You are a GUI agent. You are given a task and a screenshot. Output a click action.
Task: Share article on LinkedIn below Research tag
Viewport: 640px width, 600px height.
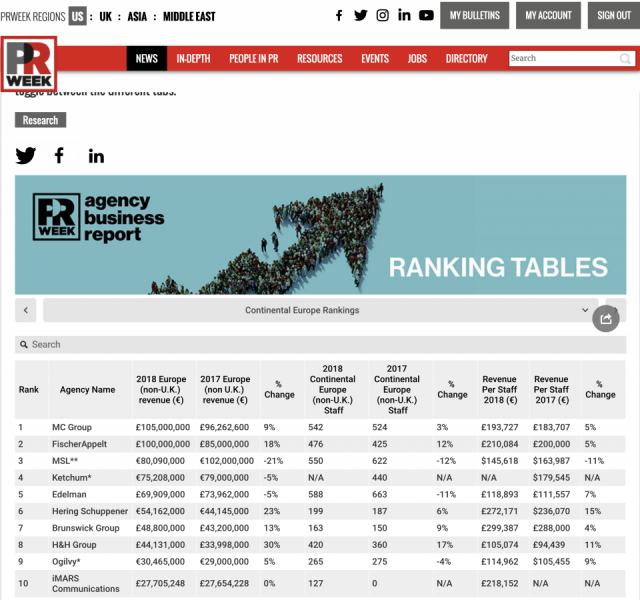click(96, 156)
